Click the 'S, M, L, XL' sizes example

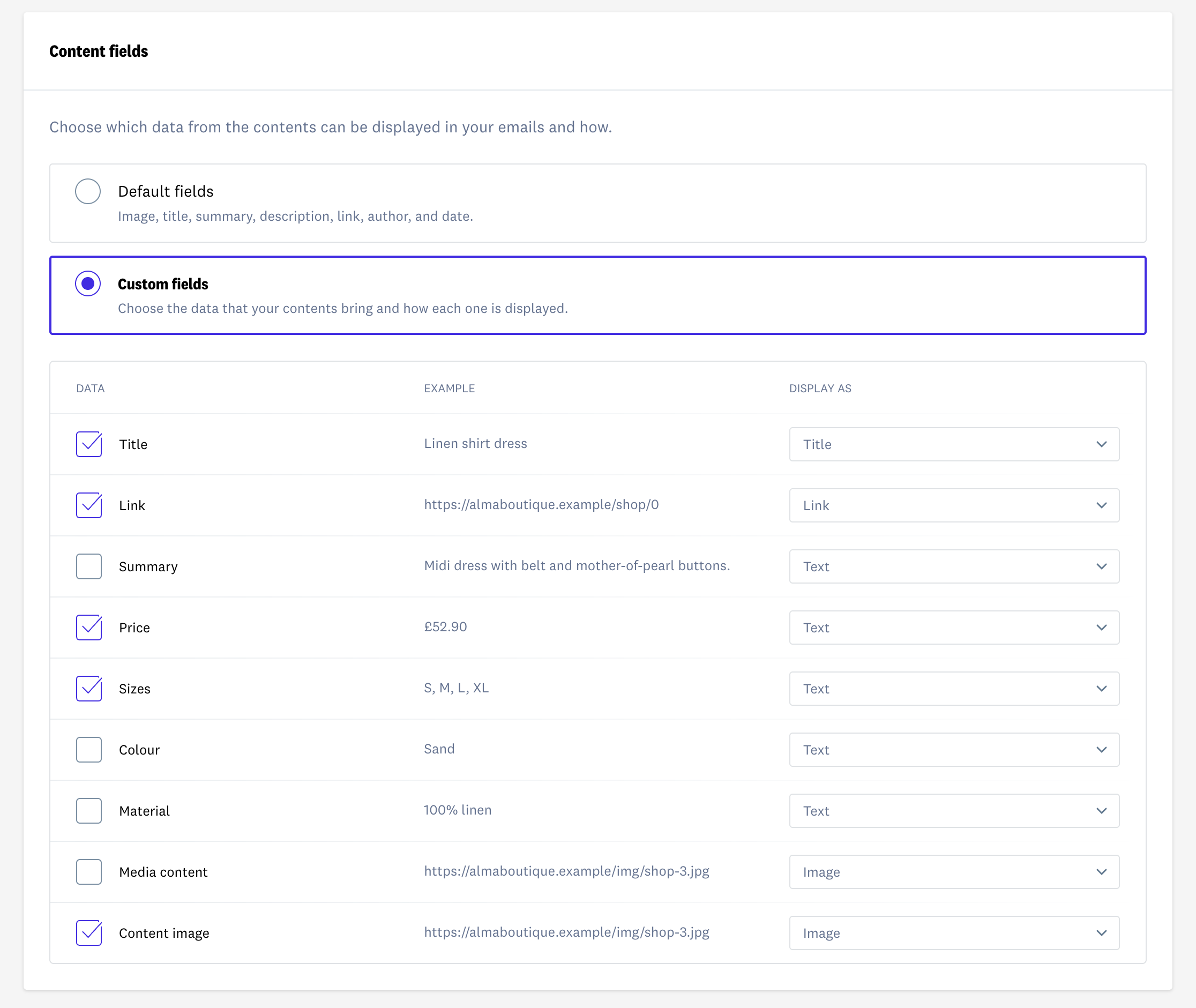point(456,689)
